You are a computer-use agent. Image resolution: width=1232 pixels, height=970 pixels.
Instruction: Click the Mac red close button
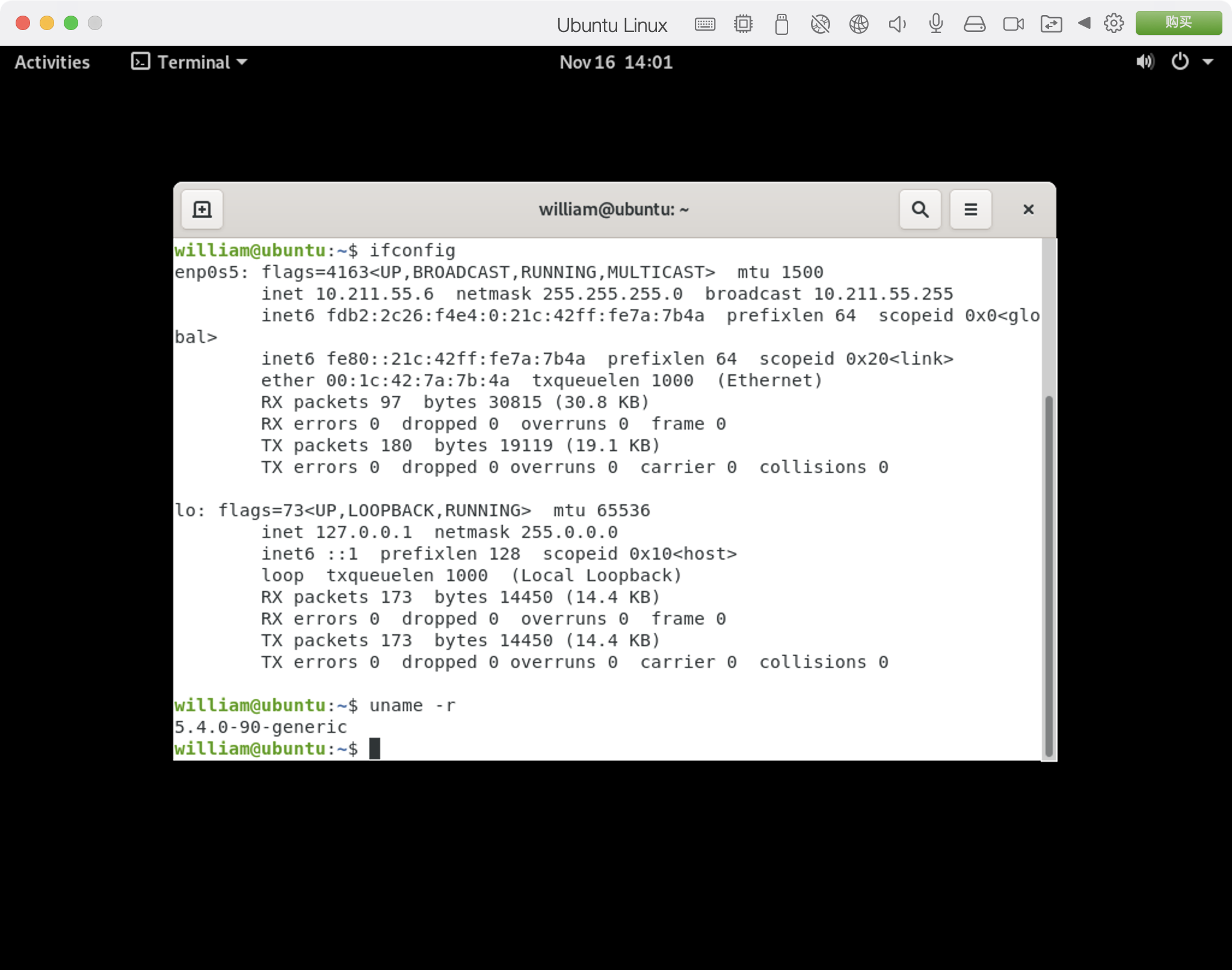23,23
